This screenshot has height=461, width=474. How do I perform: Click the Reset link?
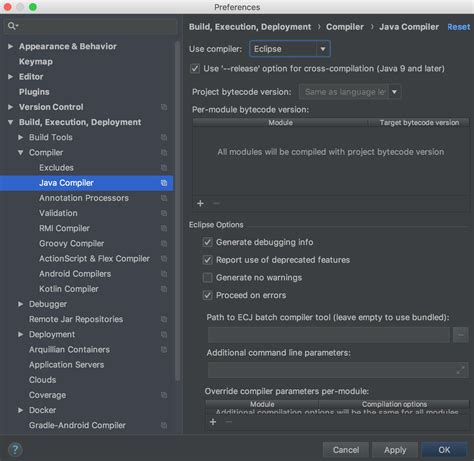(x=459, y=27)
